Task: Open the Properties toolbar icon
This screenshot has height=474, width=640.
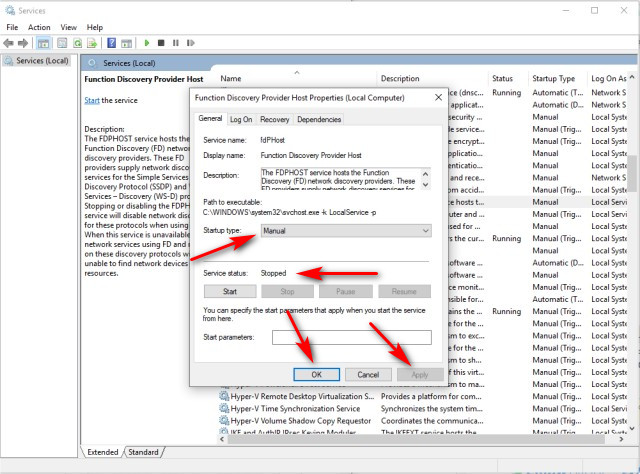Action: [x=62, y=43]
